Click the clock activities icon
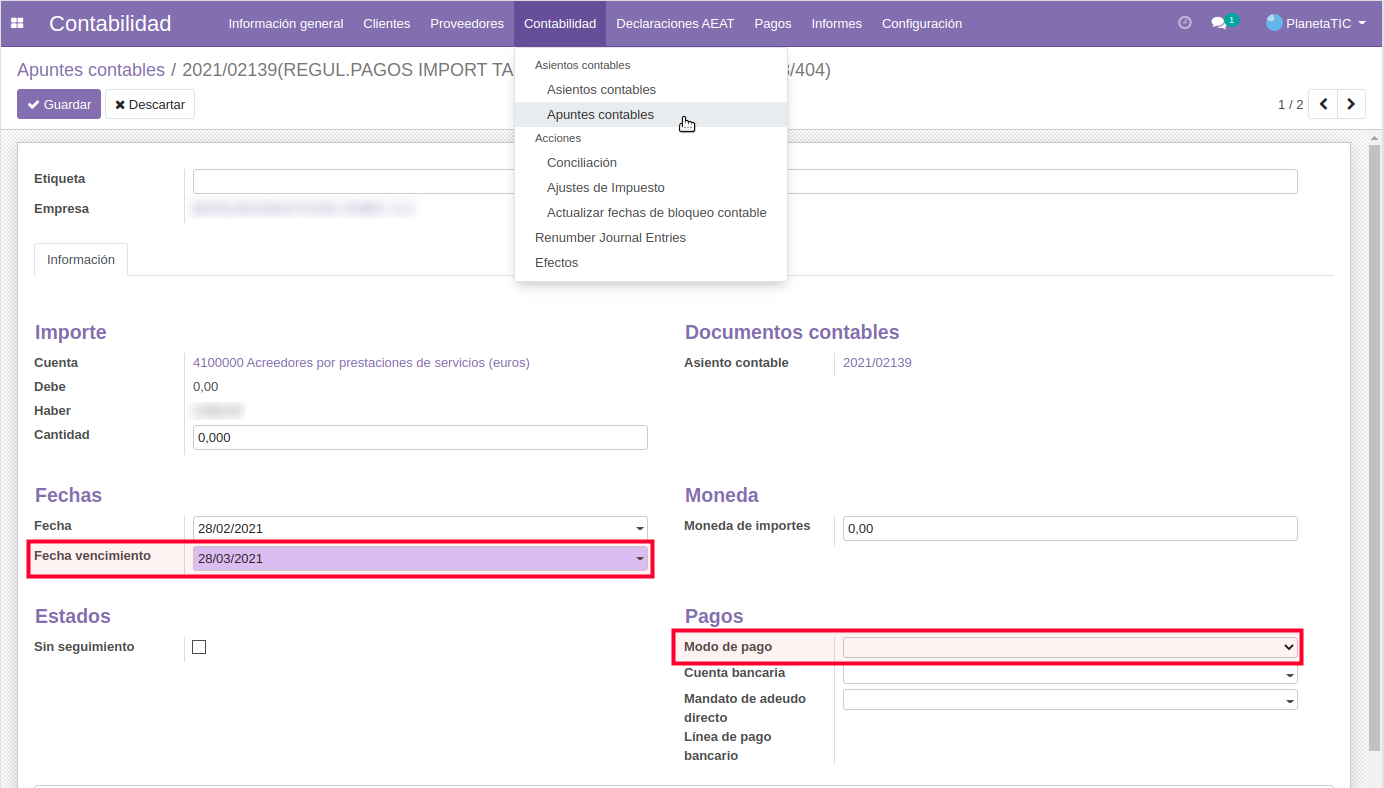 [x=1185, y=23]
